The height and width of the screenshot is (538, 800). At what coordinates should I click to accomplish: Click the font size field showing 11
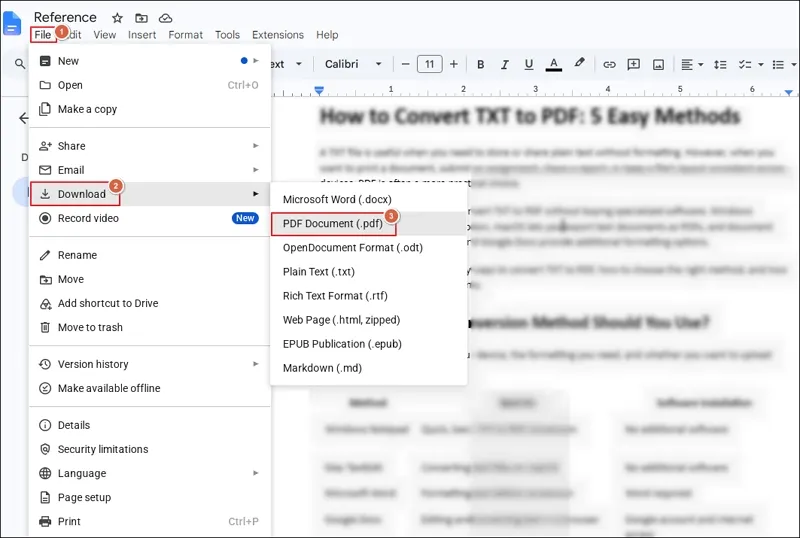coord(430,64)
